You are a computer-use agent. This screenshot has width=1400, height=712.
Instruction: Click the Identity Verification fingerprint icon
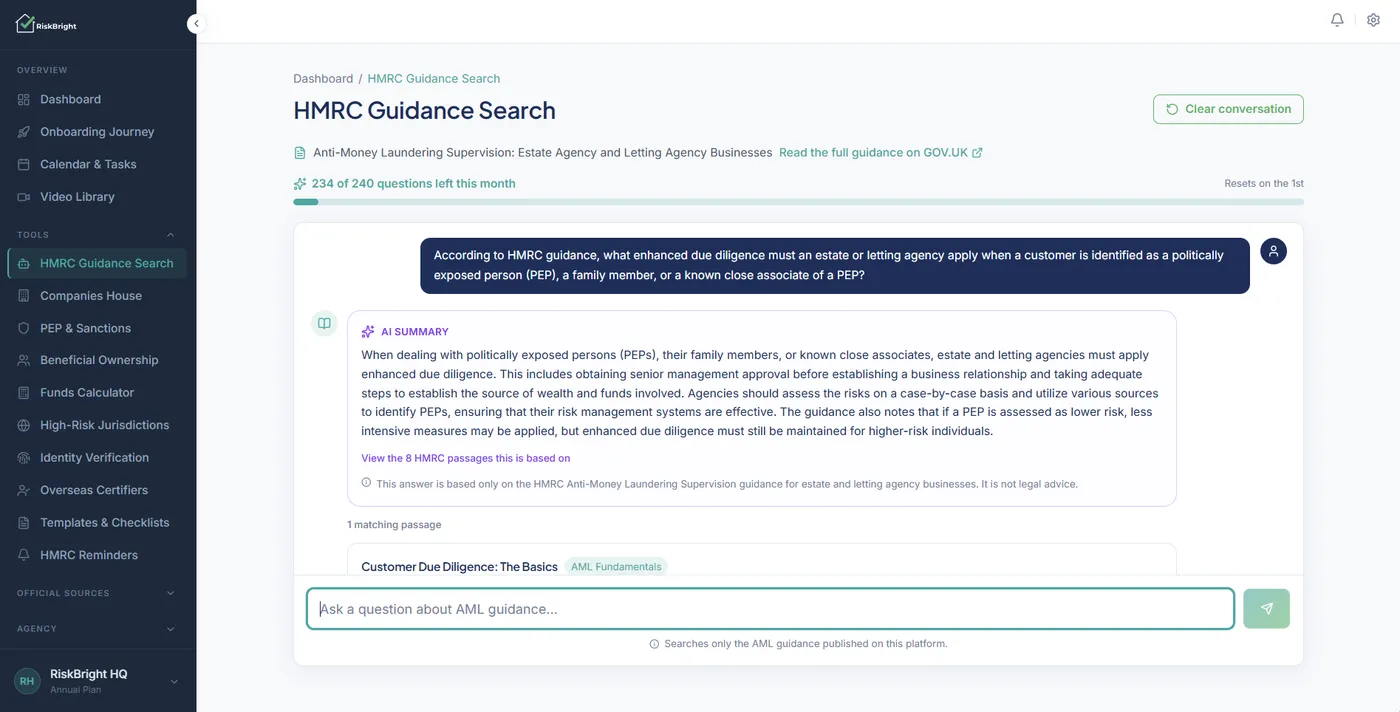tap(24, 458)
